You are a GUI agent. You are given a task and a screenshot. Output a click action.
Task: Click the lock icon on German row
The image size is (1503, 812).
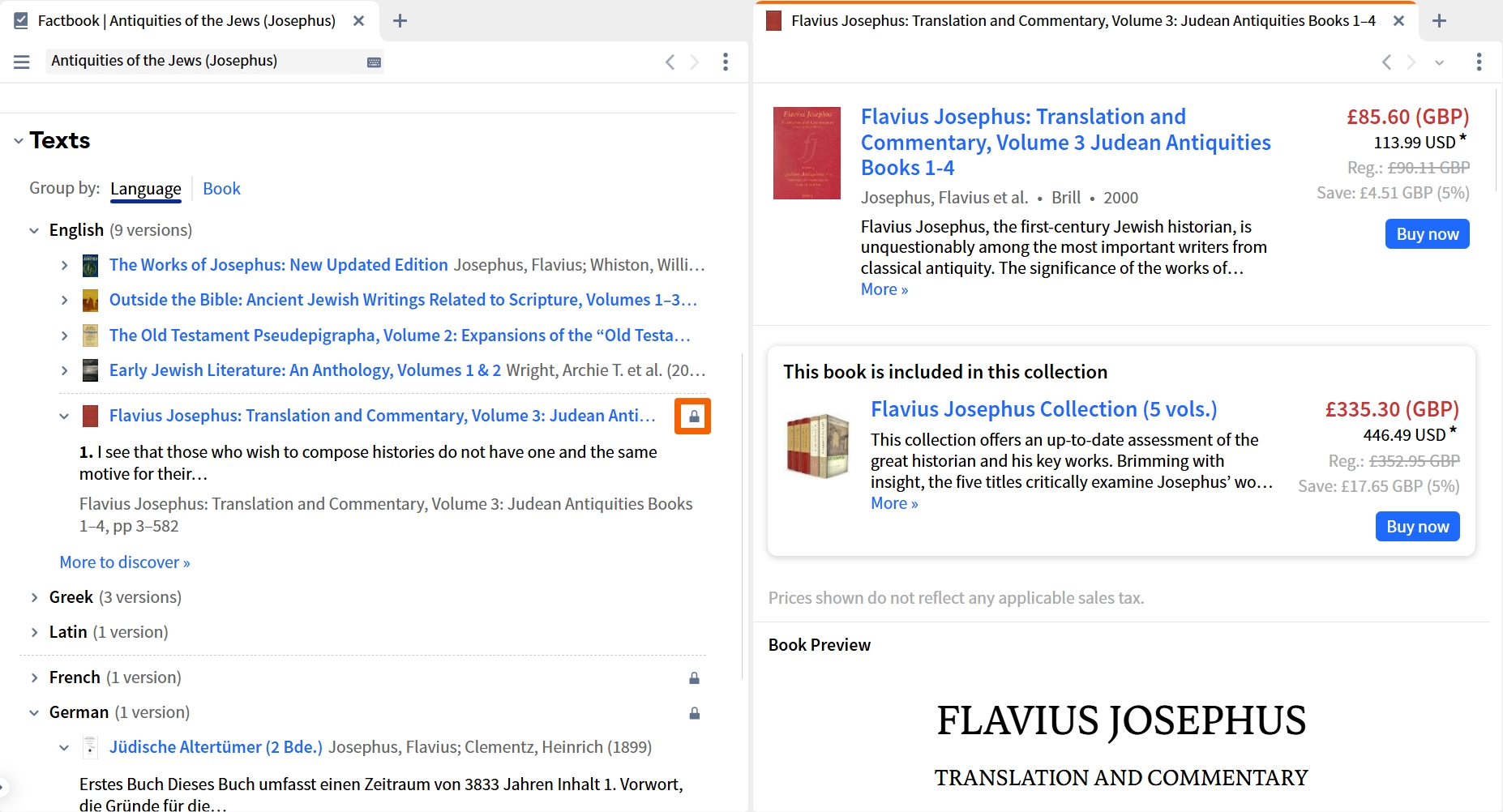pyautogui.click(x=694, y=713)
